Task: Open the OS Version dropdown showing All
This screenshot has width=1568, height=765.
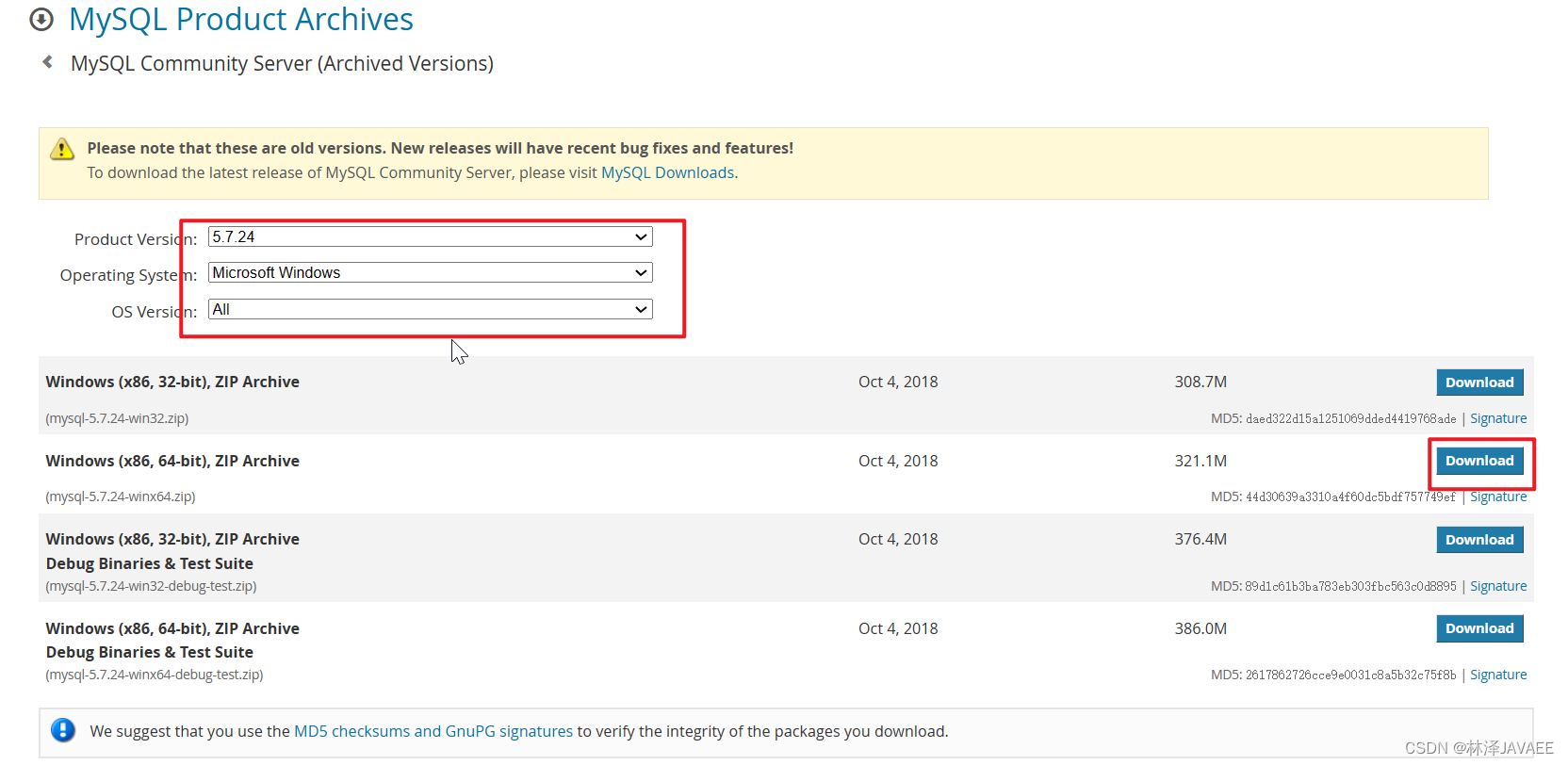Action: click(x=430, y=309)
